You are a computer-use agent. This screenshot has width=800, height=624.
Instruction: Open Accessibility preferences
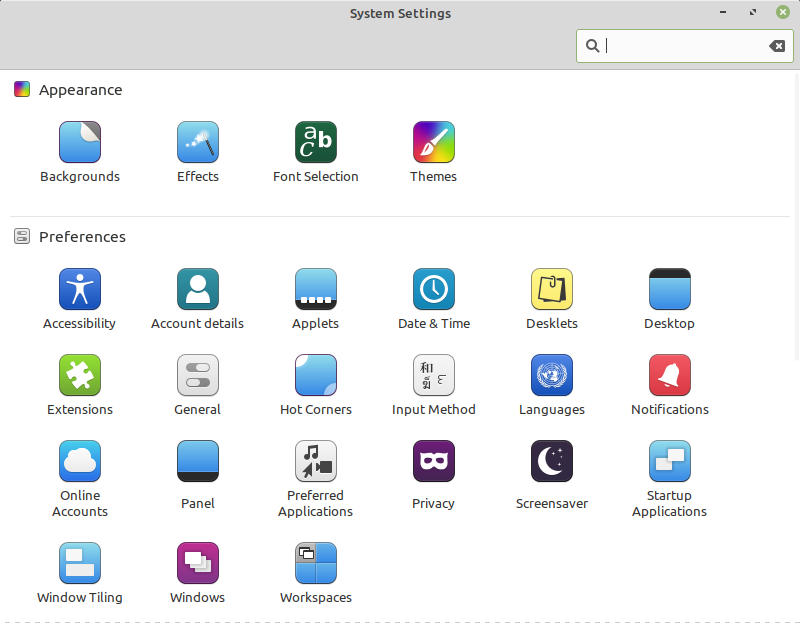pyautogui.click(x=80, y=290)
